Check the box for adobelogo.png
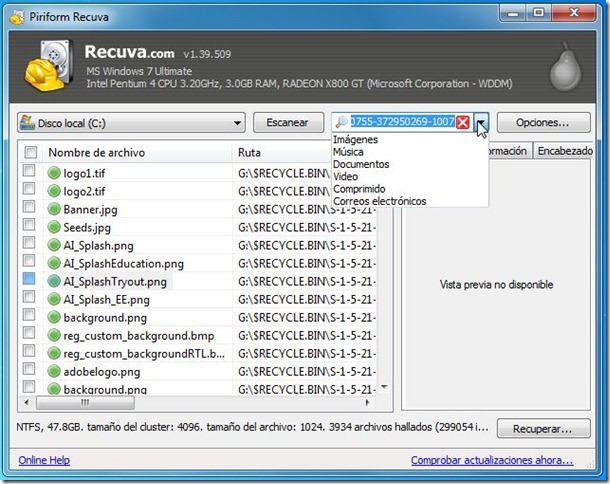This screenshot has width=610, height=484. point(29,369)
